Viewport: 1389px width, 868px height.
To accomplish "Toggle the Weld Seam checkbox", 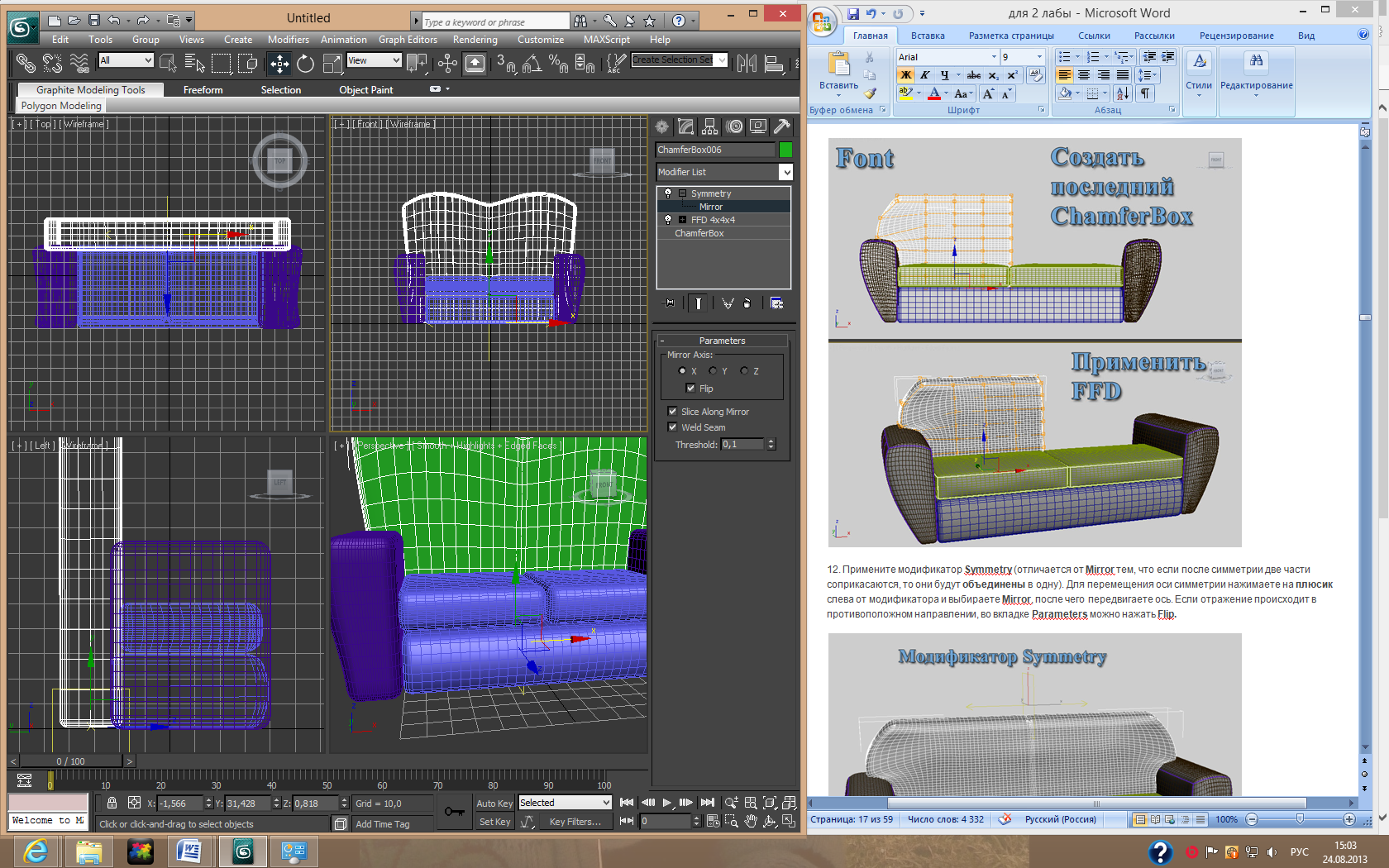I will (672, 427).
